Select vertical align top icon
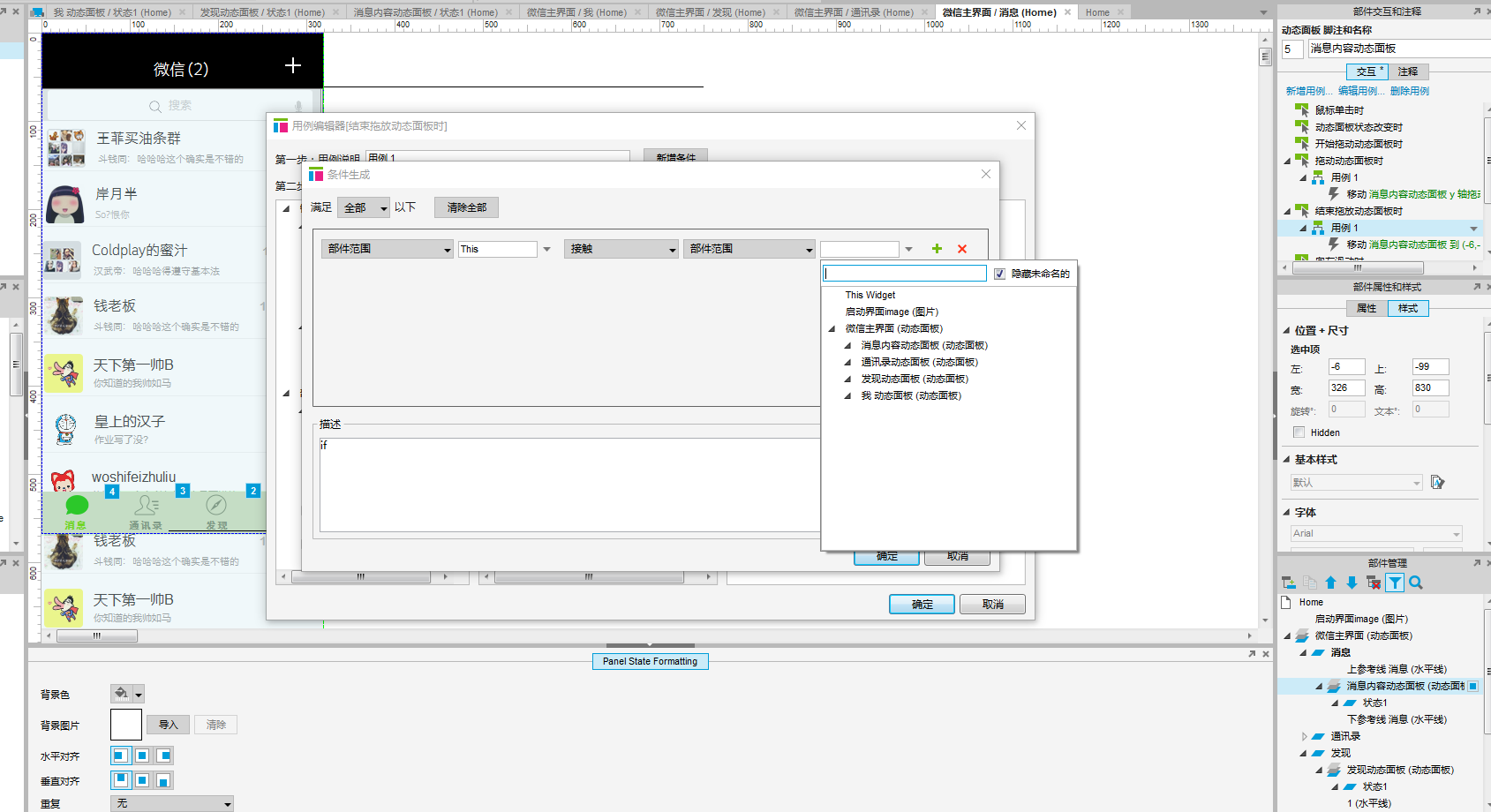1491x812 pixels. coord(120,780)
